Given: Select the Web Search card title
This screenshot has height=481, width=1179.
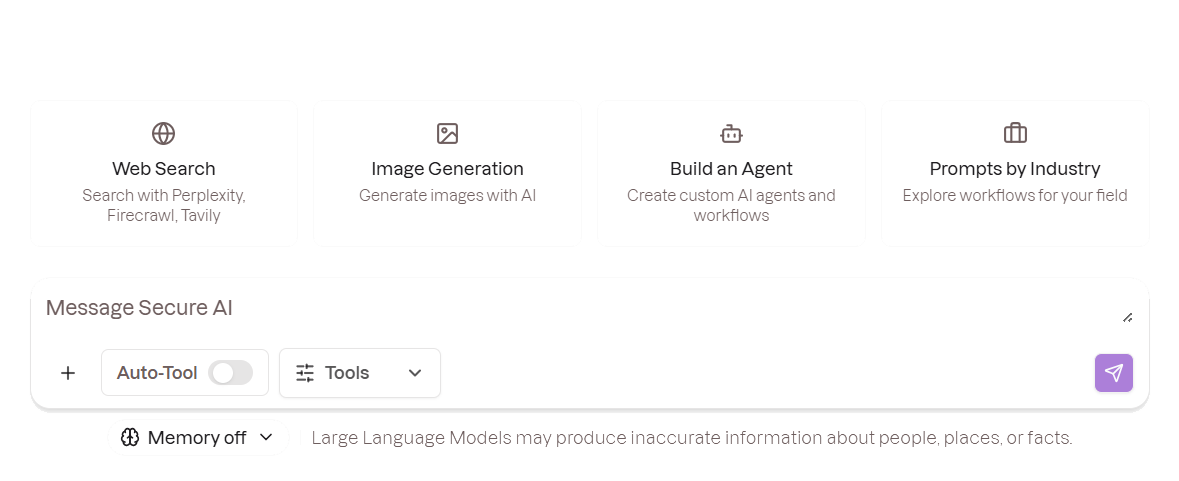Looking at the screenshot, I should (x=164, y=169).
